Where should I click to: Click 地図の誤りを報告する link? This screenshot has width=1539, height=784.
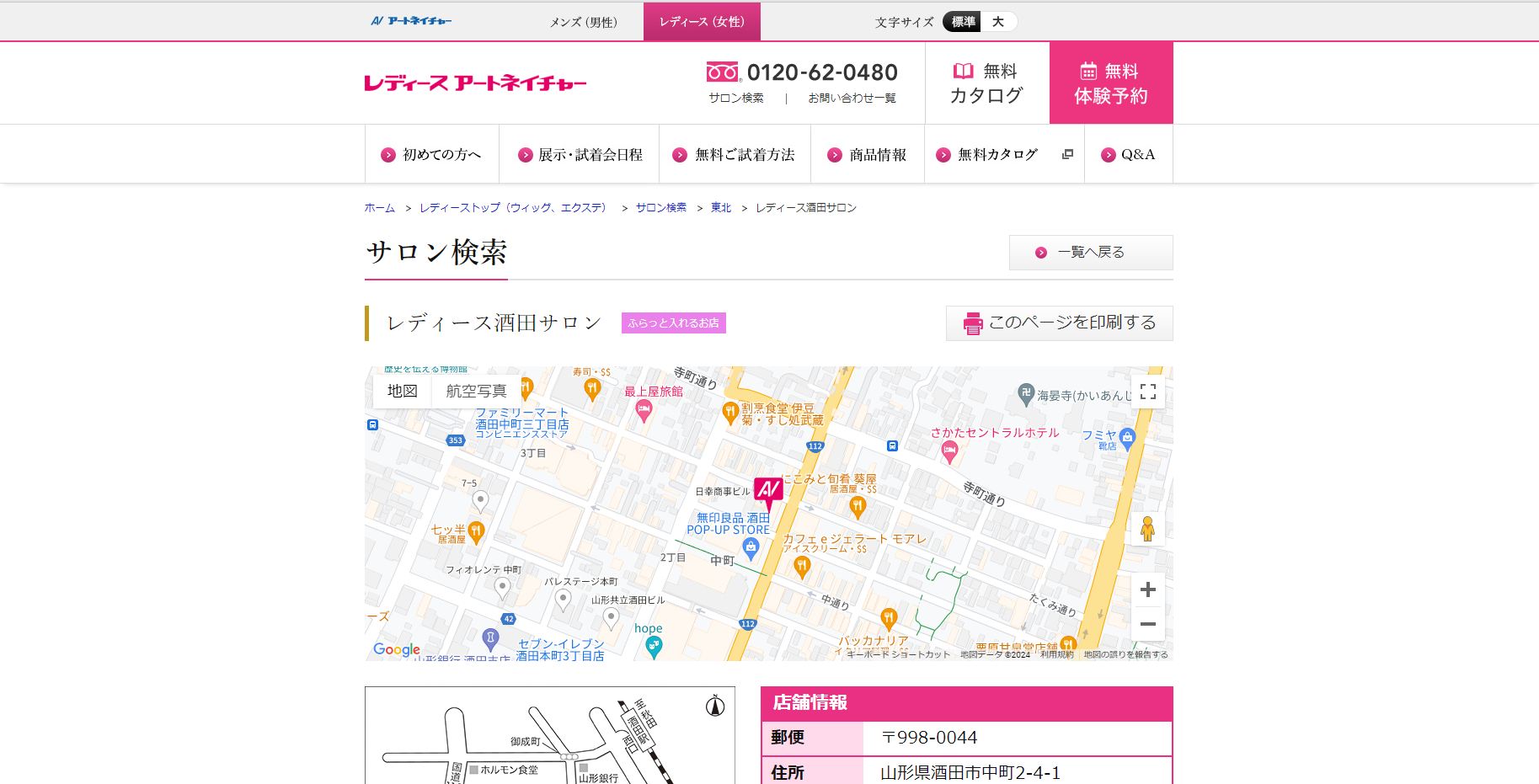[x=1126, y=654]
